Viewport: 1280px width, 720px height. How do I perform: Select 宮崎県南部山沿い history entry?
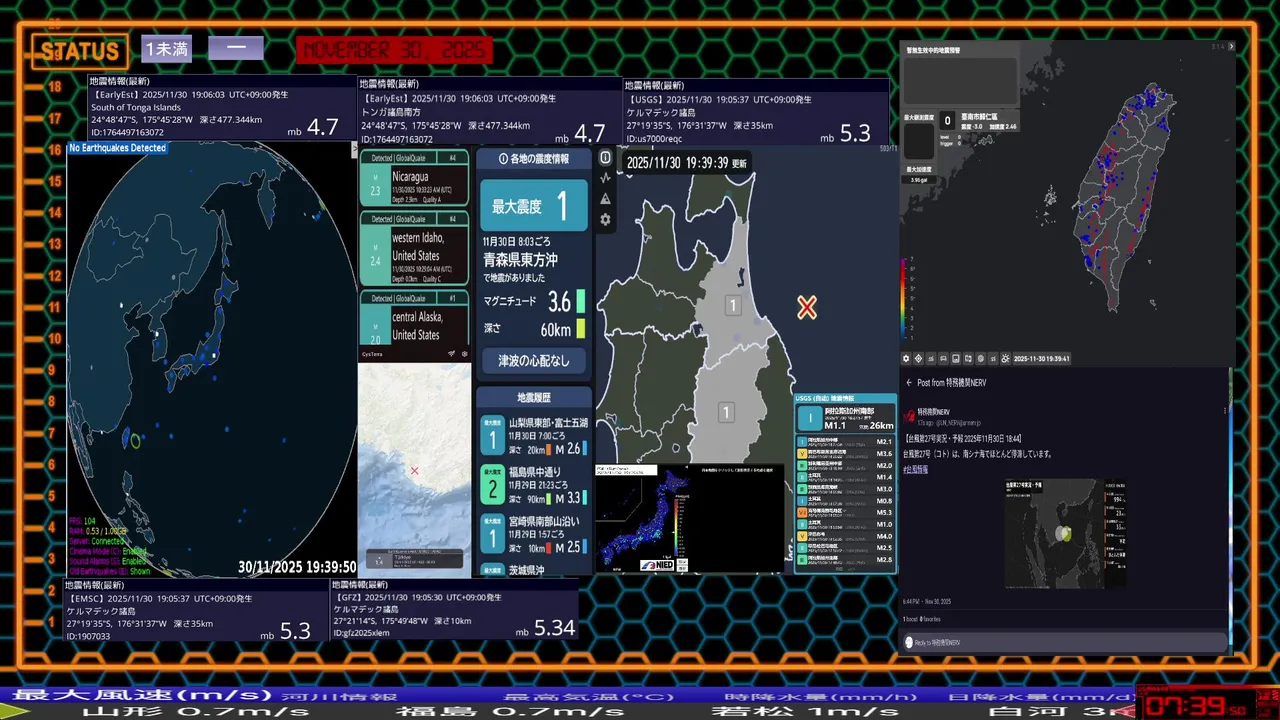coord(534,534)
